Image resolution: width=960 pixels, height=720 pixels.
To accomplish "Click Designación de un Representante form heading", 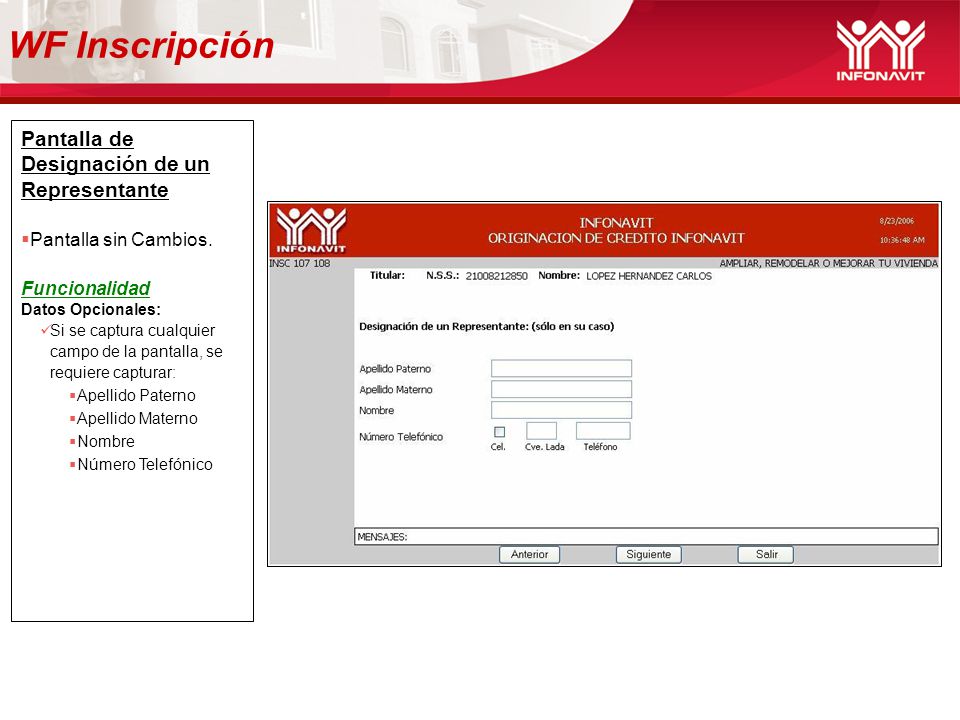I will coord(487,326).
